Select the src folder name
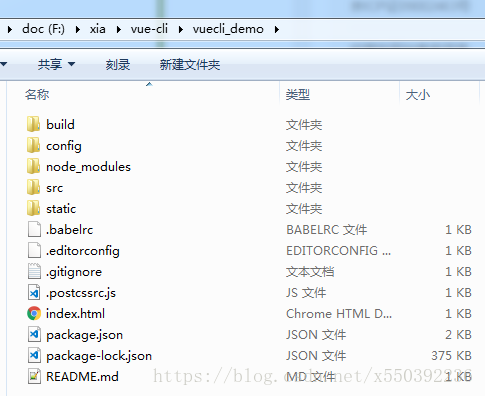Viewport: 485px width, 396px height. point(54,188)
